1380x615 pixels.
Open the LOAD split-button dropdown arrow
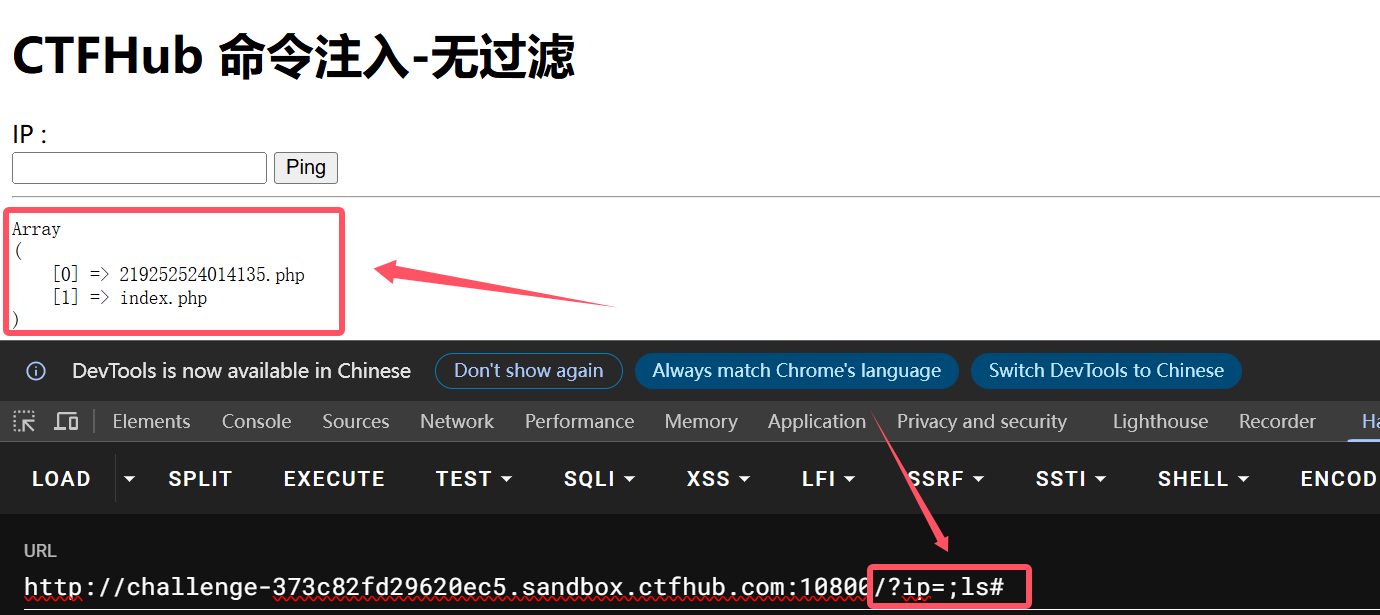[128, 478]
